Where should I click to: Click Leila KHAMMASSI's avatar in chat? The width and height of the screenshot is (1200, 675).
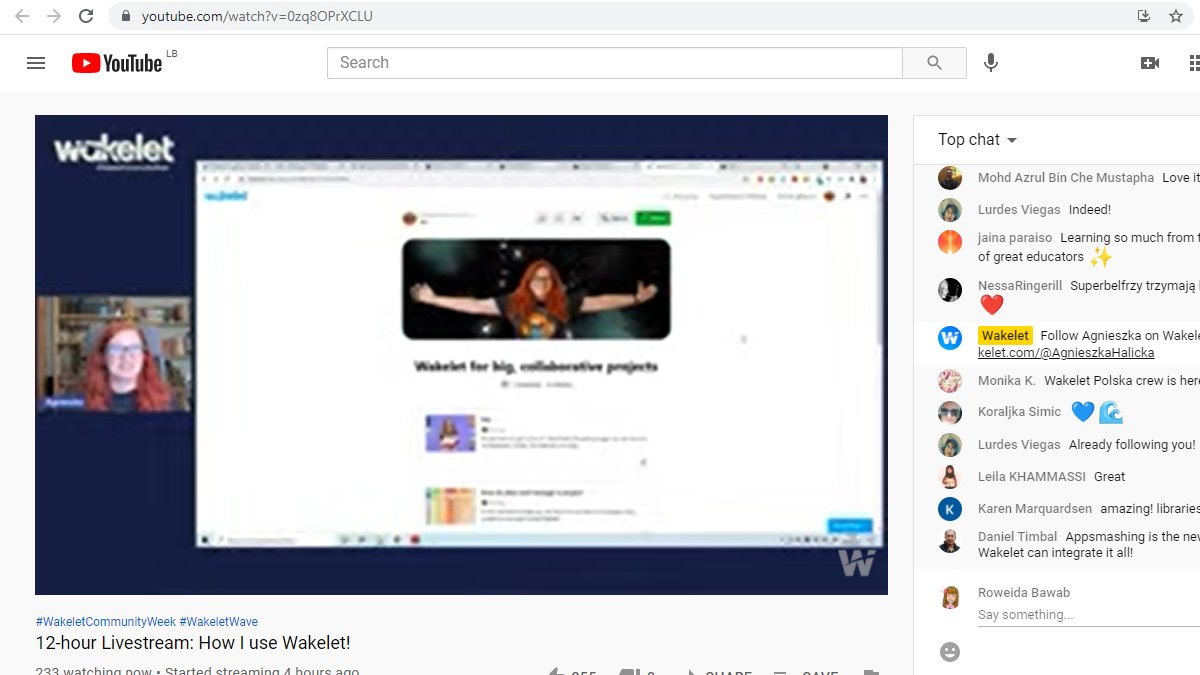950,477
